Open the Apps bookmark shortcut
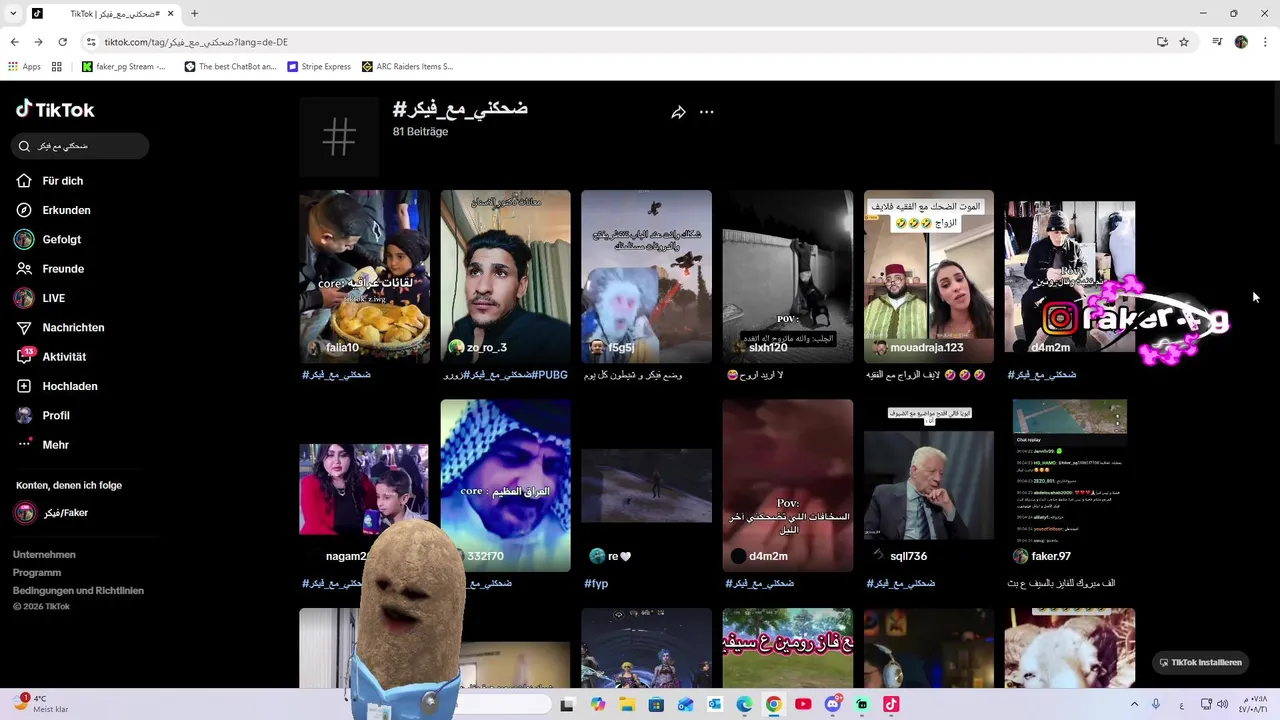The height and width of the screenshot is (720, 1280). [x=24, y=67]
